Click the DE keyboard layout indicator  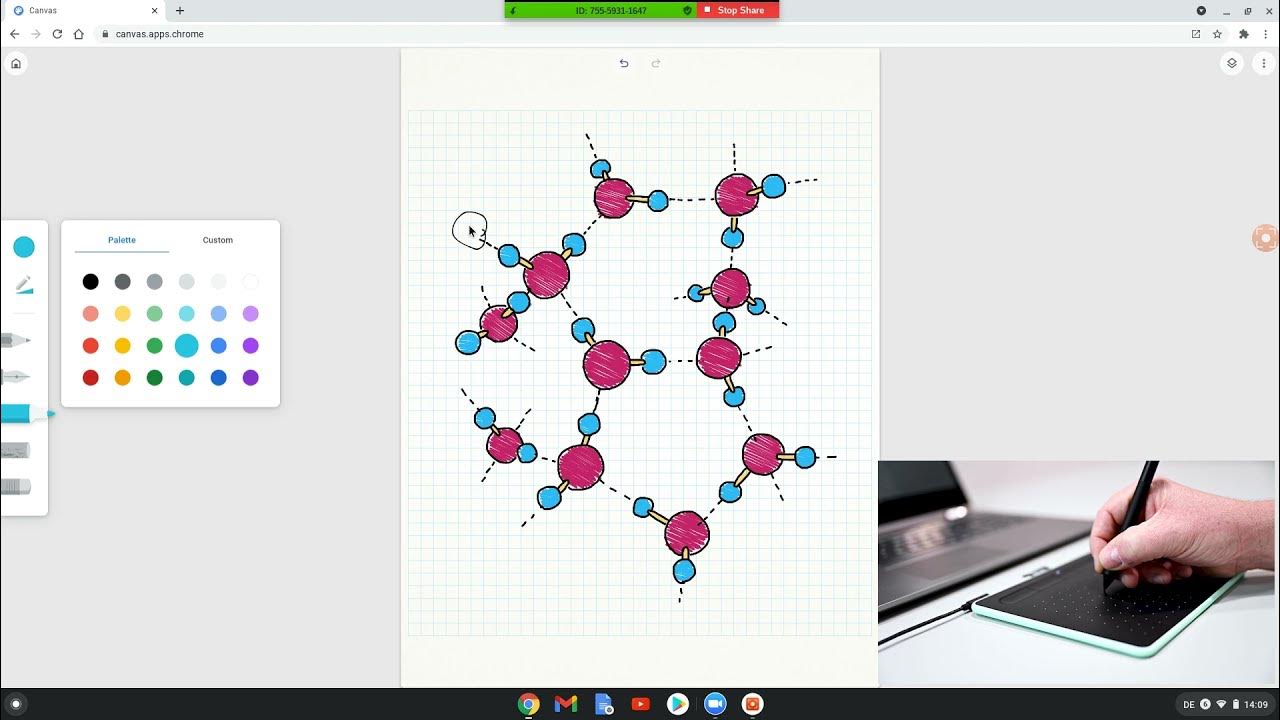pos(1189,705)
